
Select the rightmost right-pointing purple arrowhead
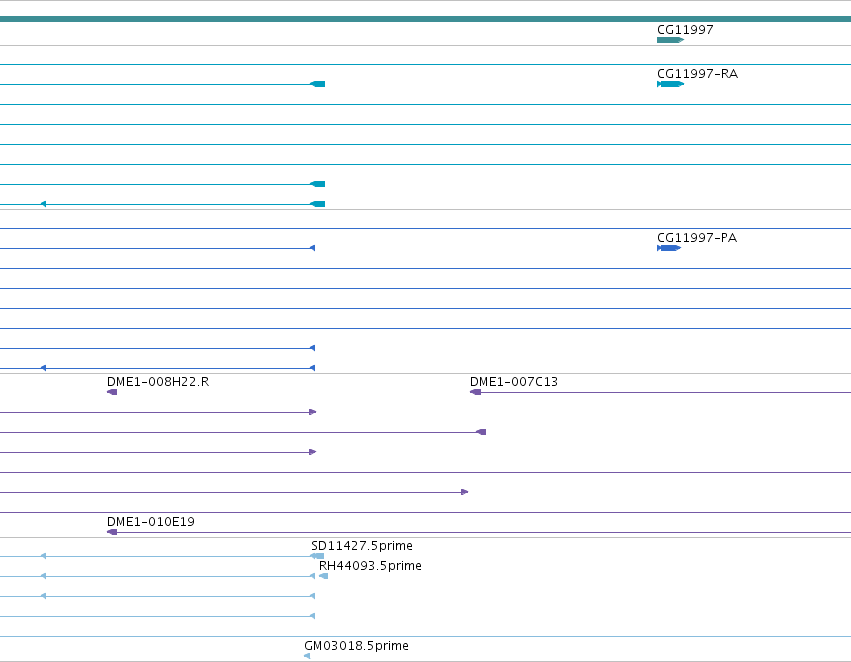coord(465,492)
